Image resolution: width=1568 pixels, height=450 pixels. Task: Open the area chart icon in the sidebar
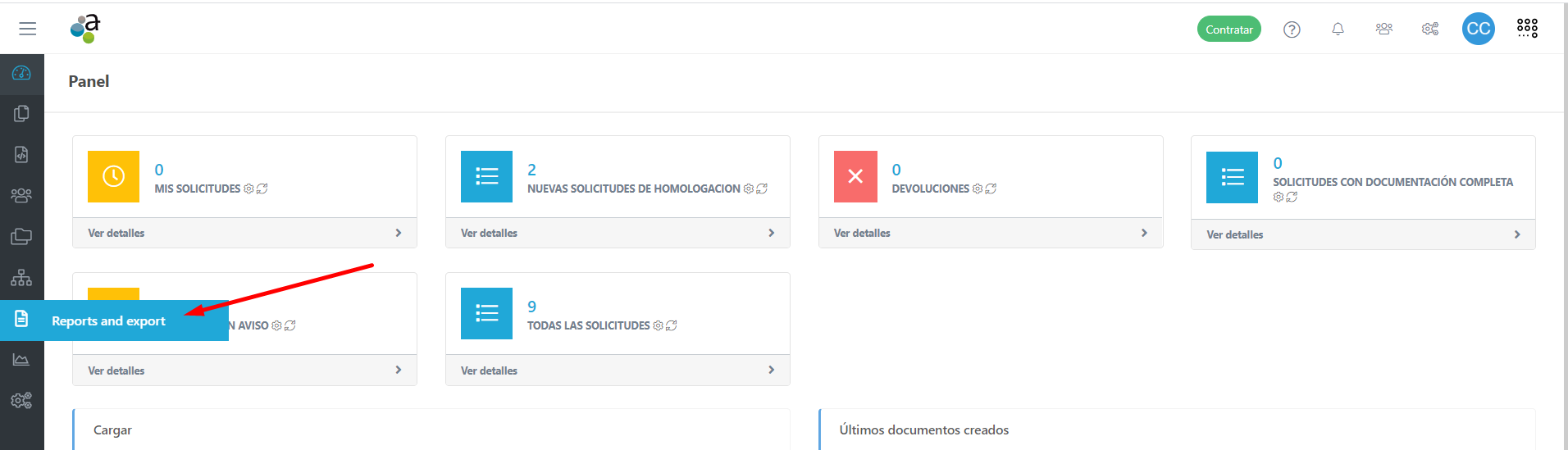coord(21,359)
